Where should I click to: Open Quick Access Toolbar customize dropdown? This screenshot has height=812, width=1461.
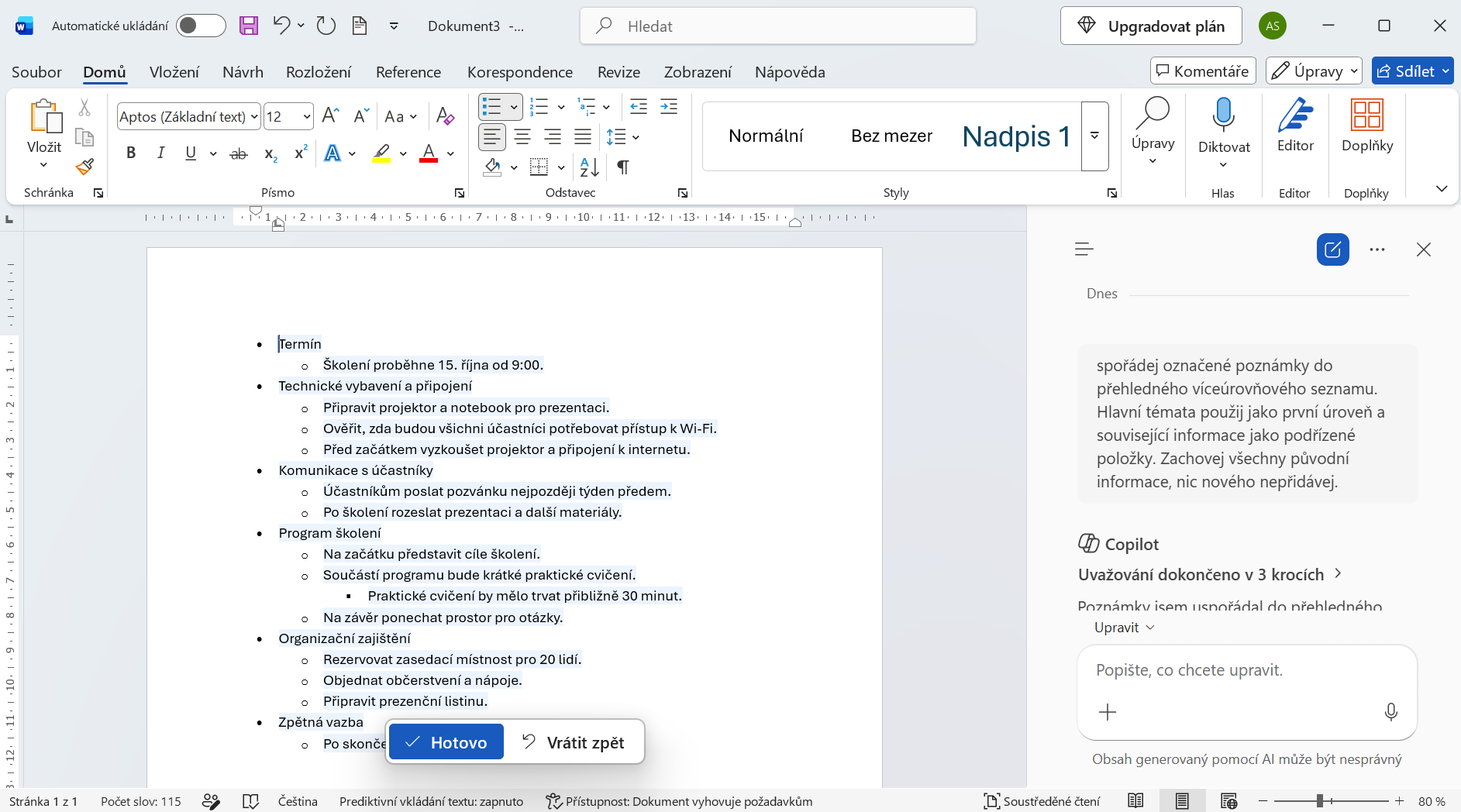(x=394, y=26)
